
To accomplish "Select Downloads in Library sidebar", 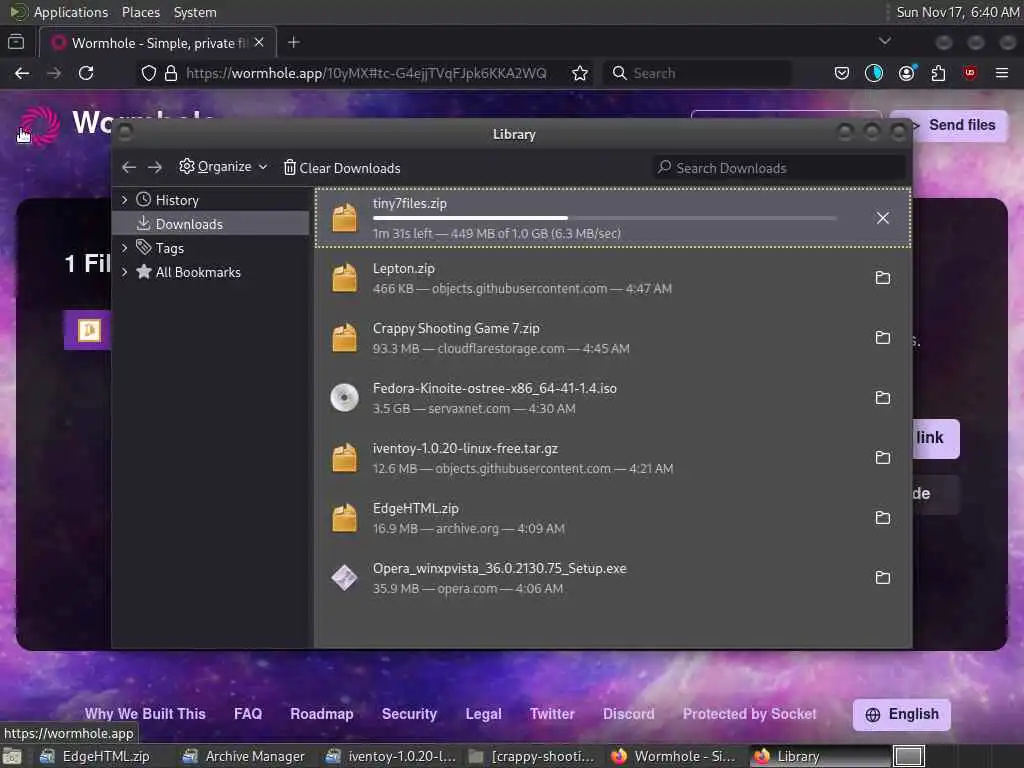I will click(x=210, y=223).
